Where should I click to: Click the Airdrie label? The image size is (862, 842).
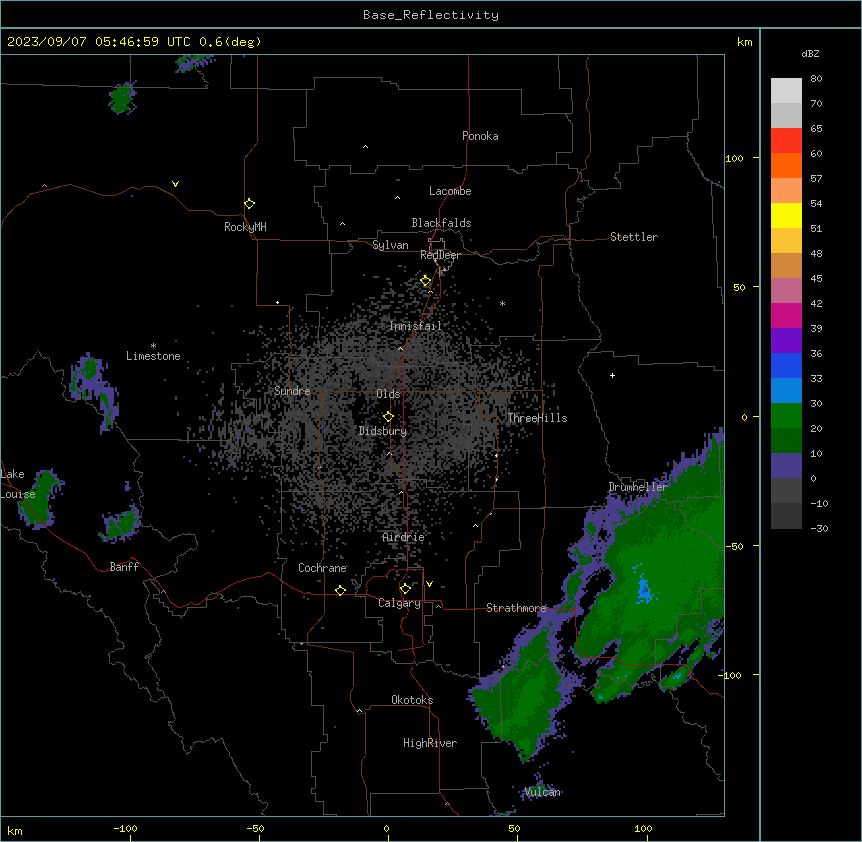404,537
